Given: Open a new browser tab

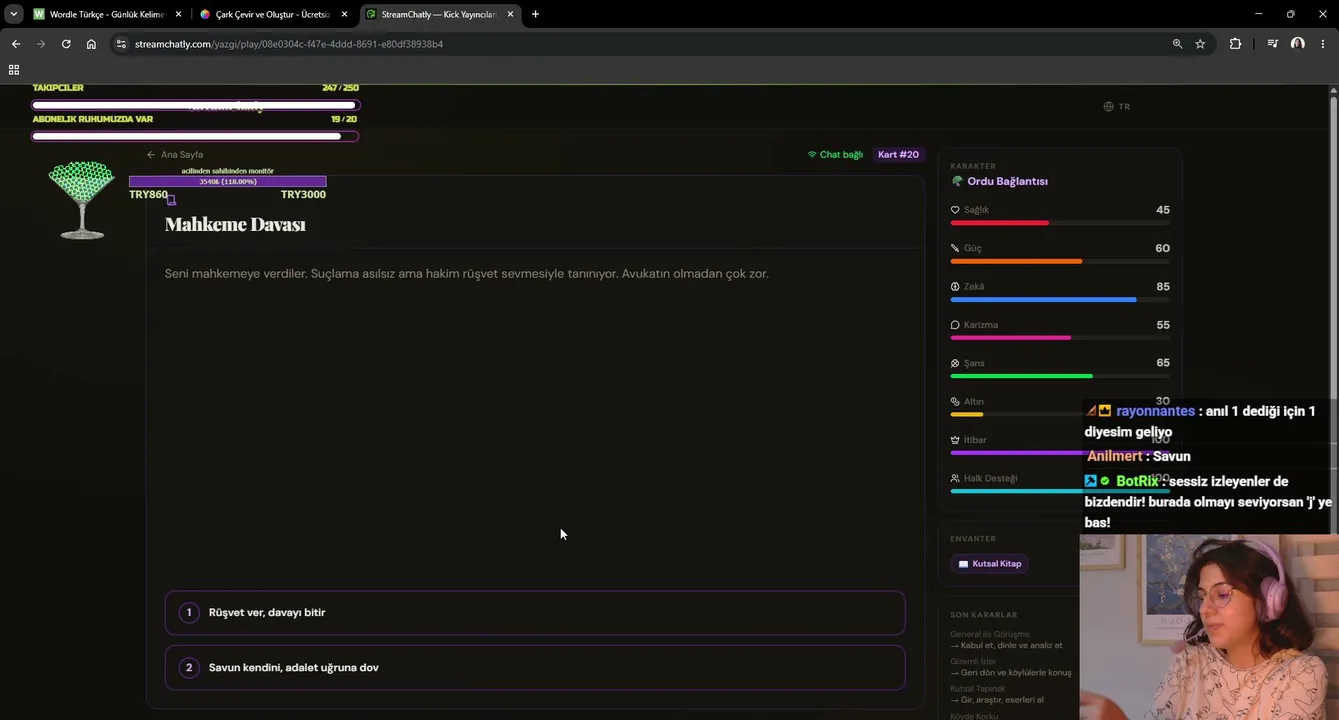Looking at the screenshot, I should (535, 14).
